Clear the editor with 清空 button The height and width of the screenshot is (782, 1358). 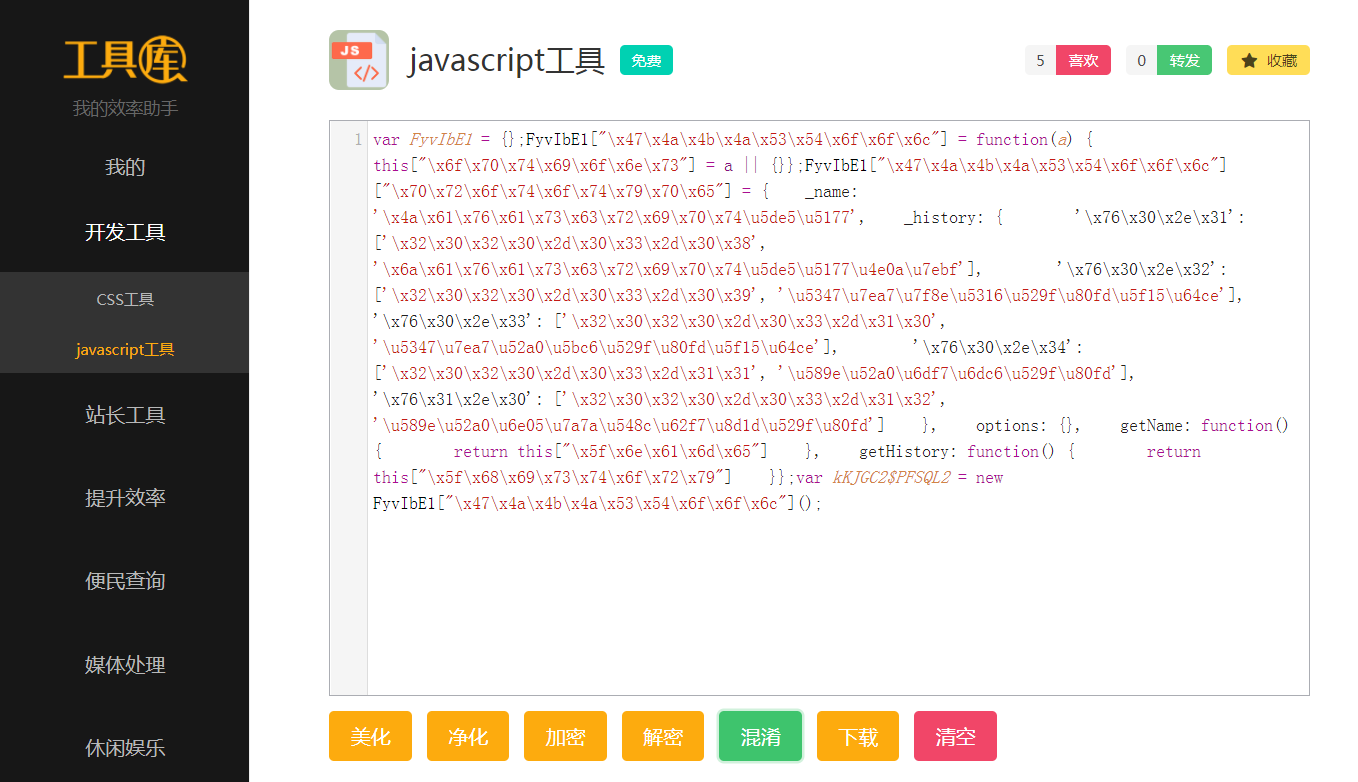[x=955, y=737]
